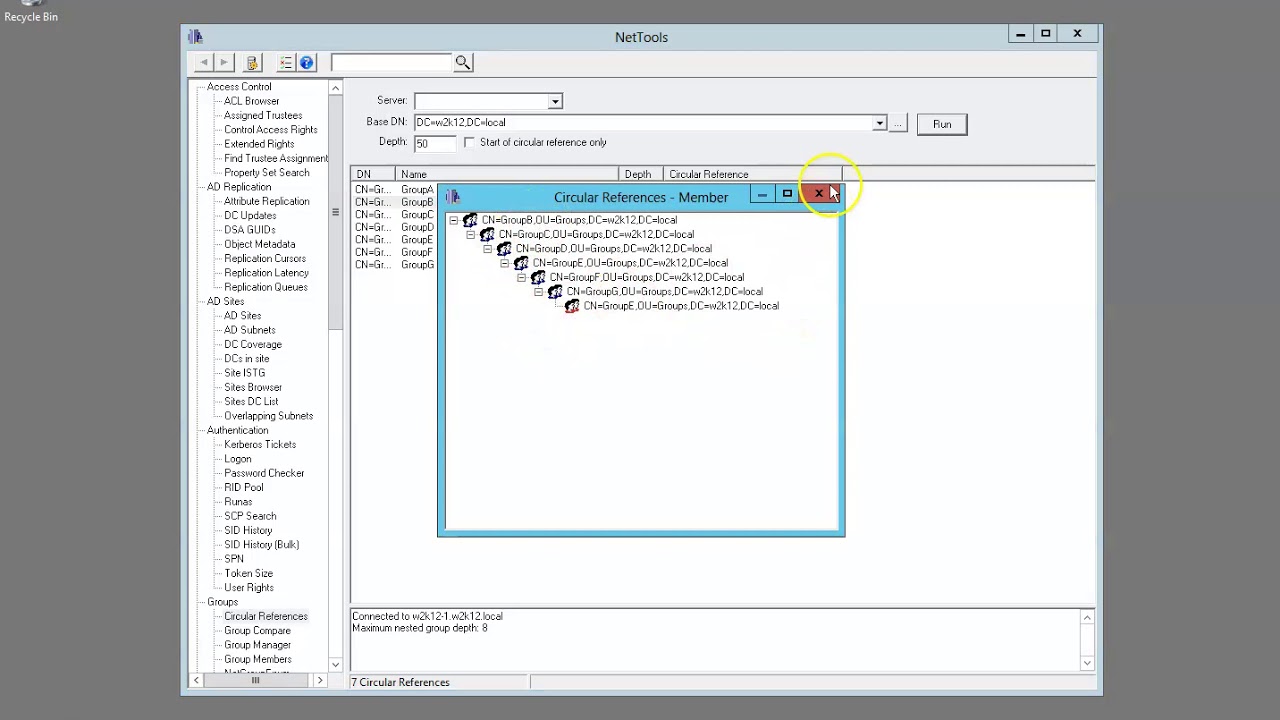Viewport: 1280px width, 720px height.
Task: Click the Depth input field
Action: (x=435, y=143)
